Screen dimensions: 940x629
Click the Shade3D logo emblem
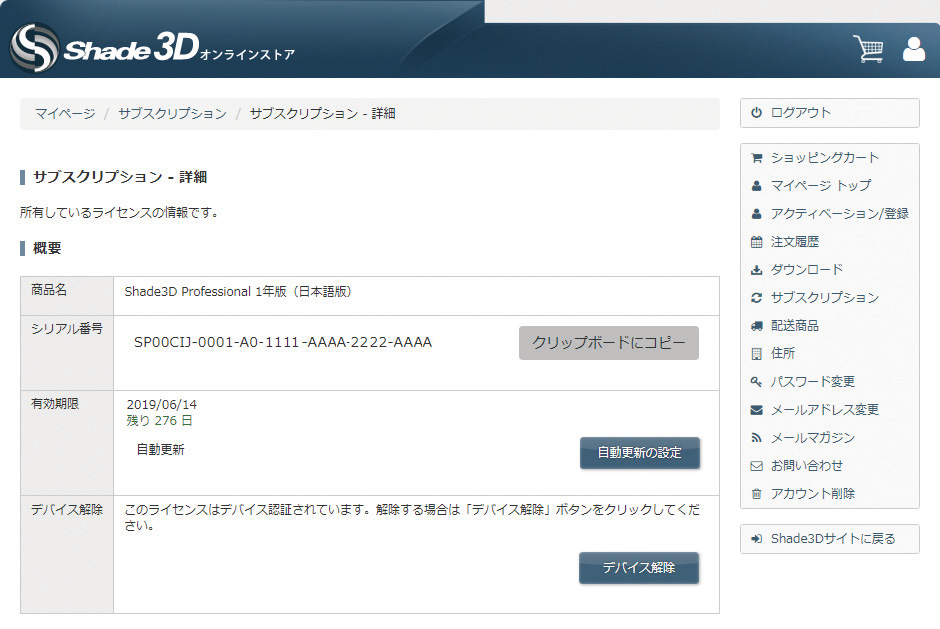34,47
